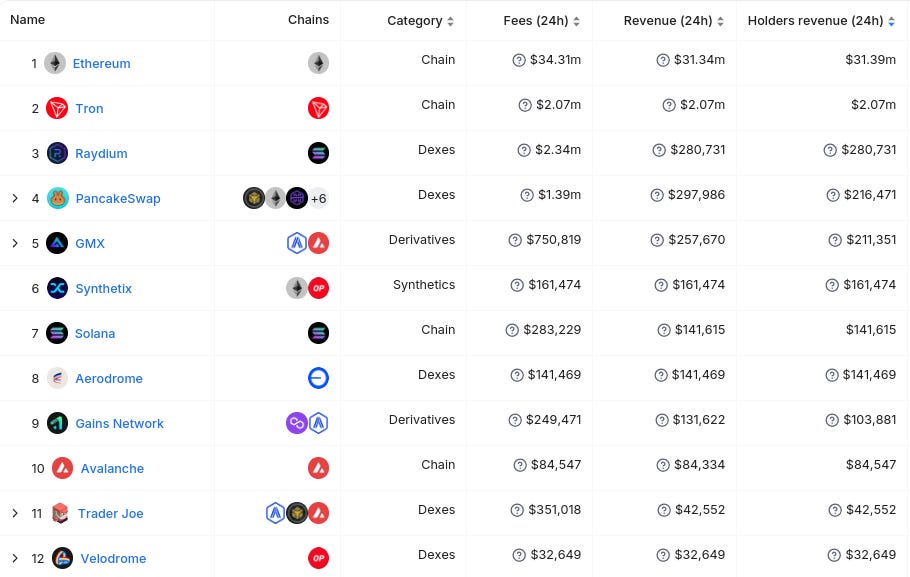Viewport: 910px width, 577px height.
Task: Click the Base chain icon in Aerodrome row
Action: tap(318, 378)
